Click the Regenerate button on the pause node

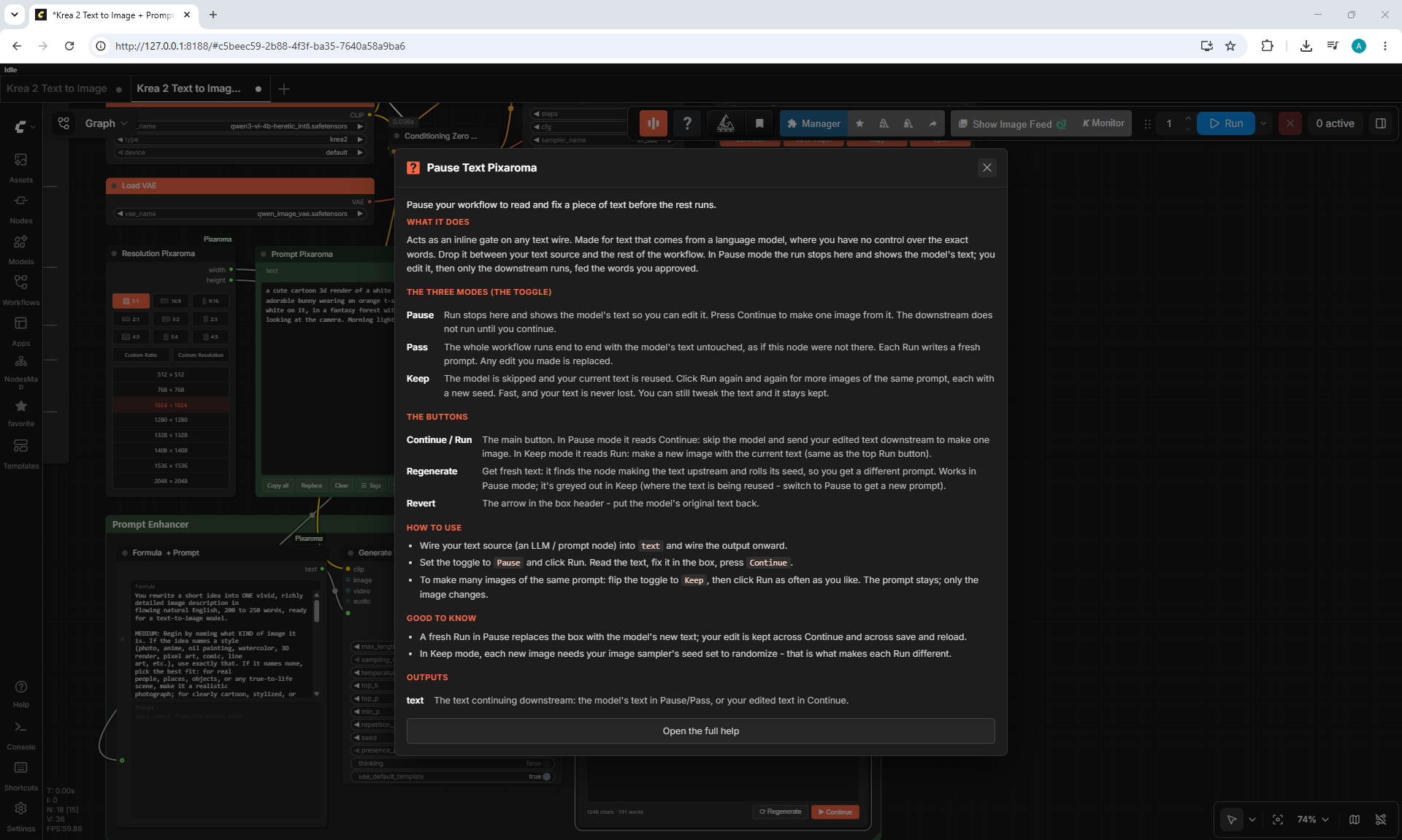pos(780,812)
